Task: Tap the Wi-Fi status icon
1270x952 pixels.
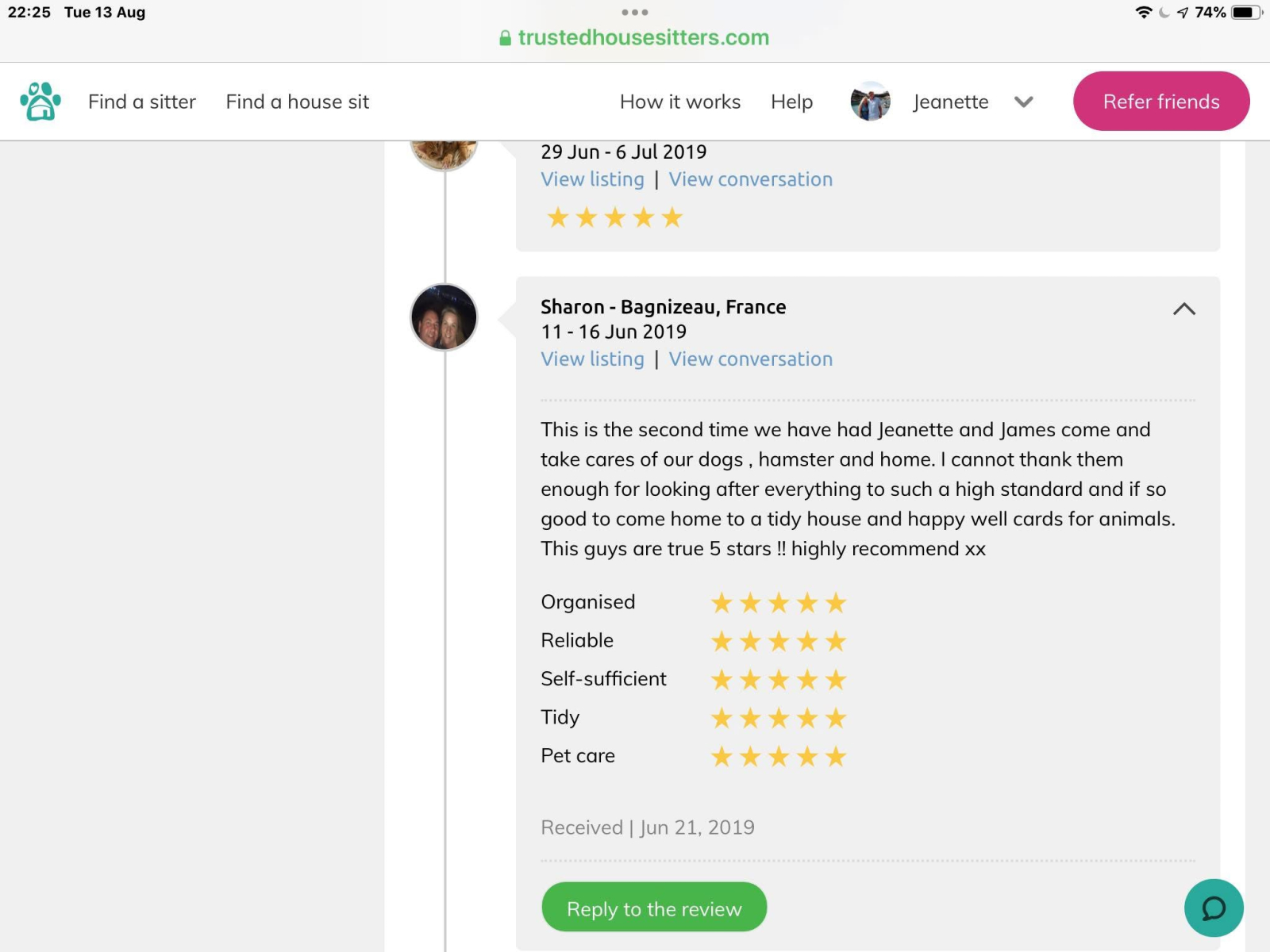Action: click(1143, 12)
